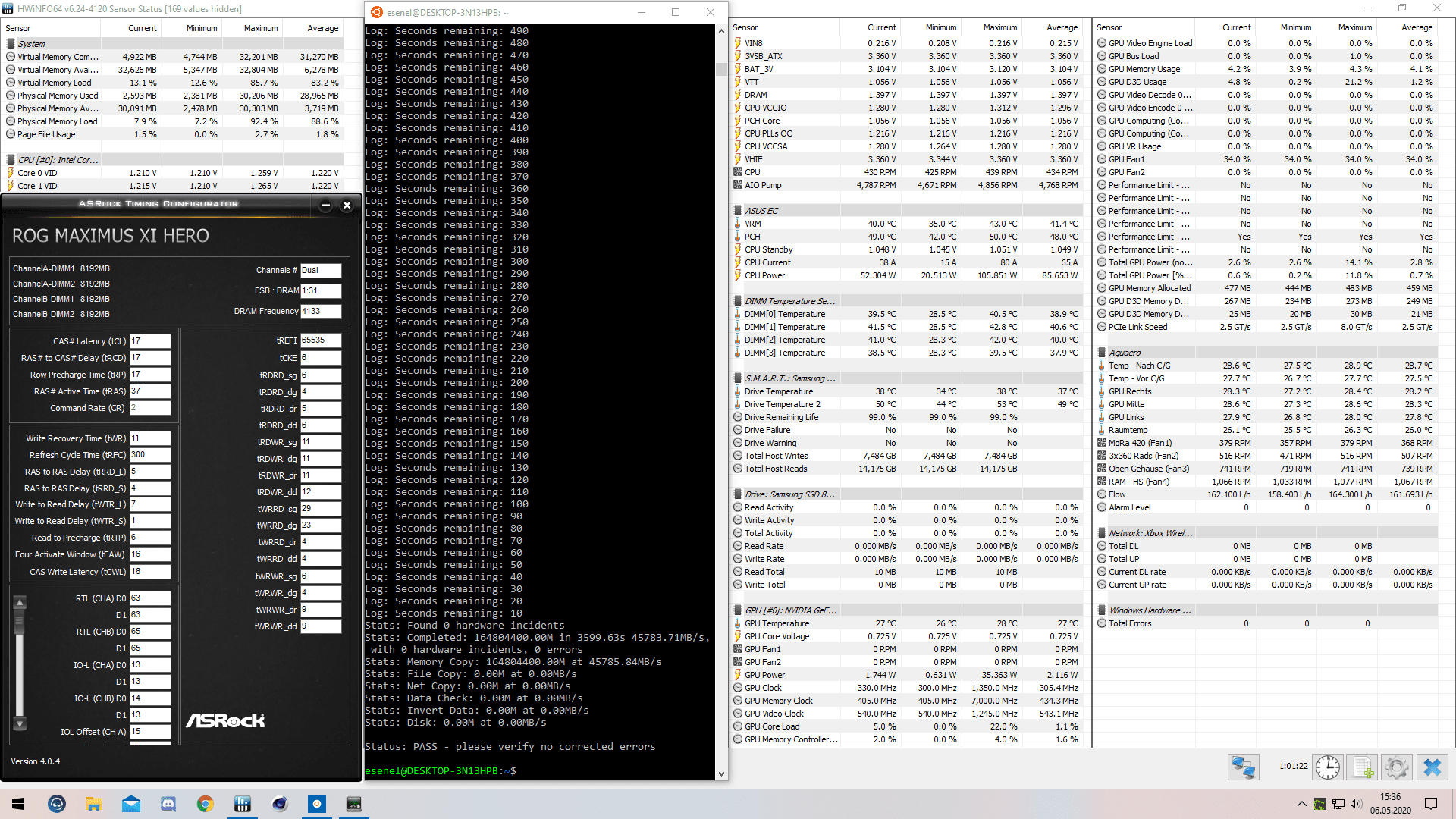The width and height of the screenshot is (1456, 819).
Task: Click the Command Rate (CR) field
Action: pos(150,408)
